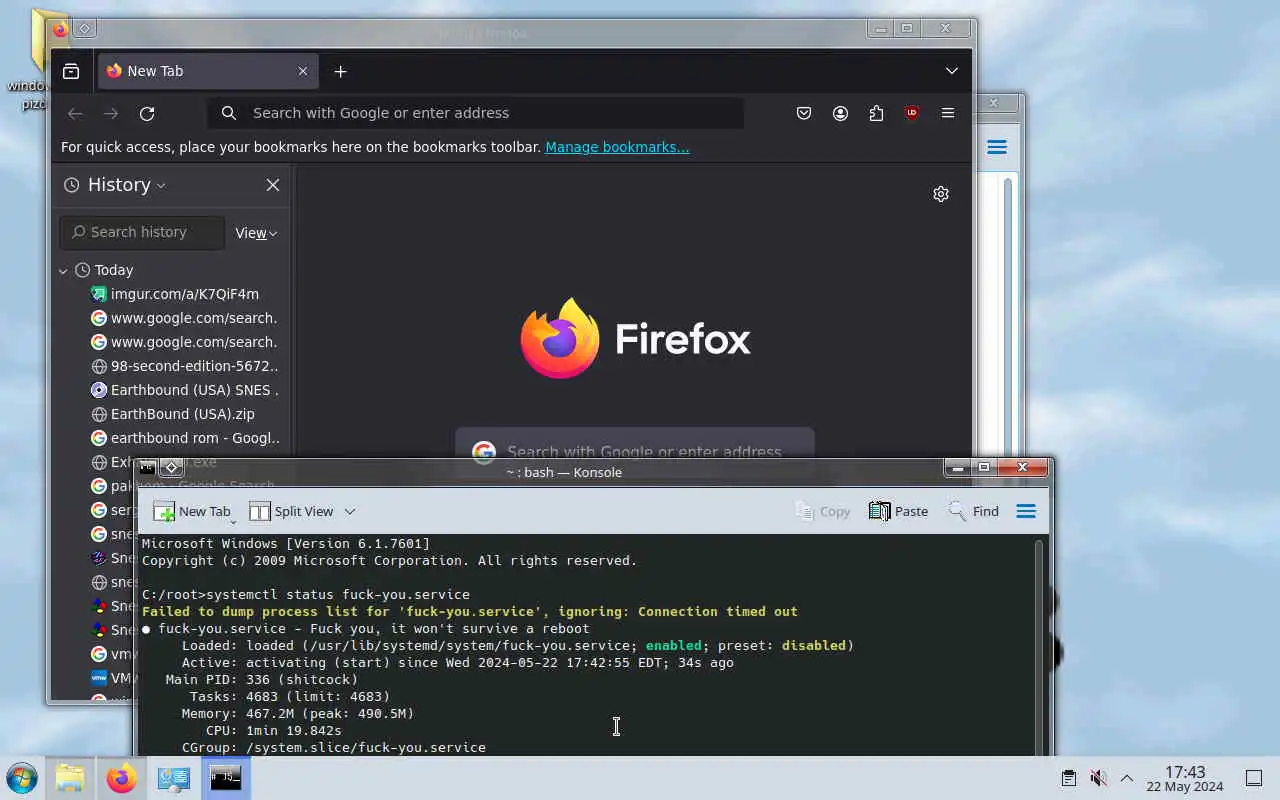
Task: Open Firefox application hamburger menu
Action: (x=948, y=113)
